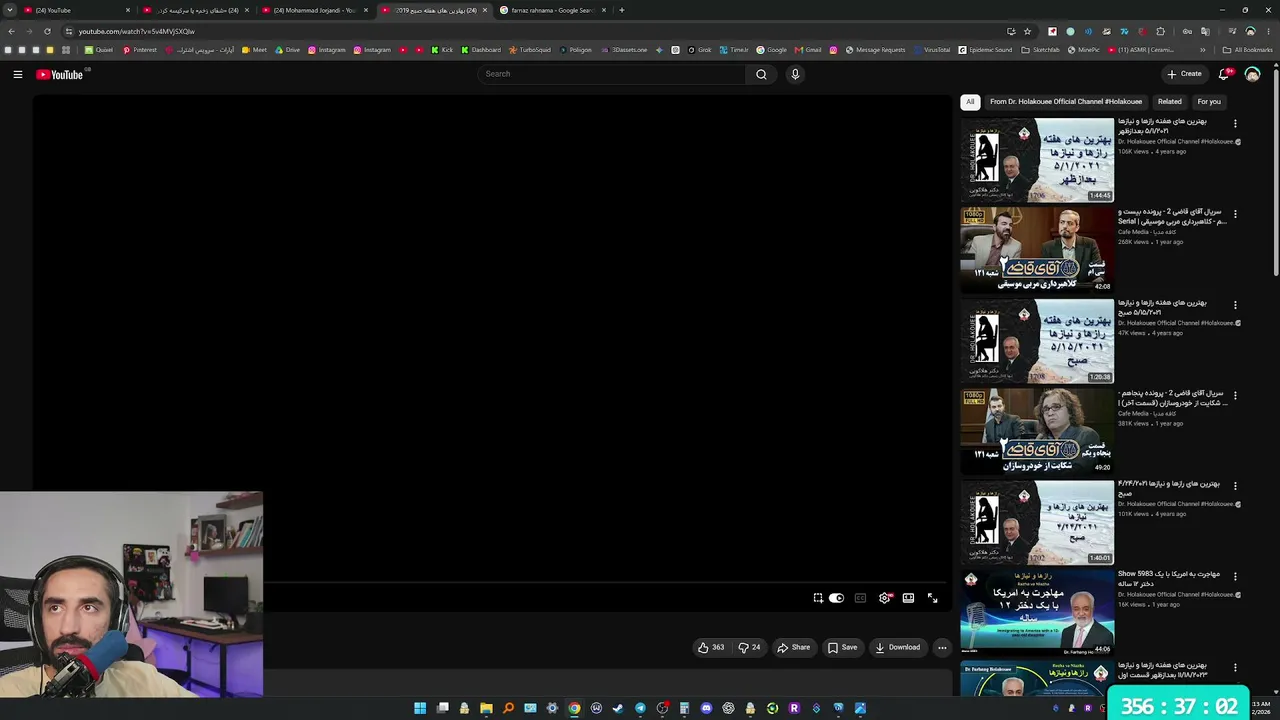The image size is (1280, 720).
Task: Open the 42:08 suggested video thumbnail
Action: [1037, 251]
